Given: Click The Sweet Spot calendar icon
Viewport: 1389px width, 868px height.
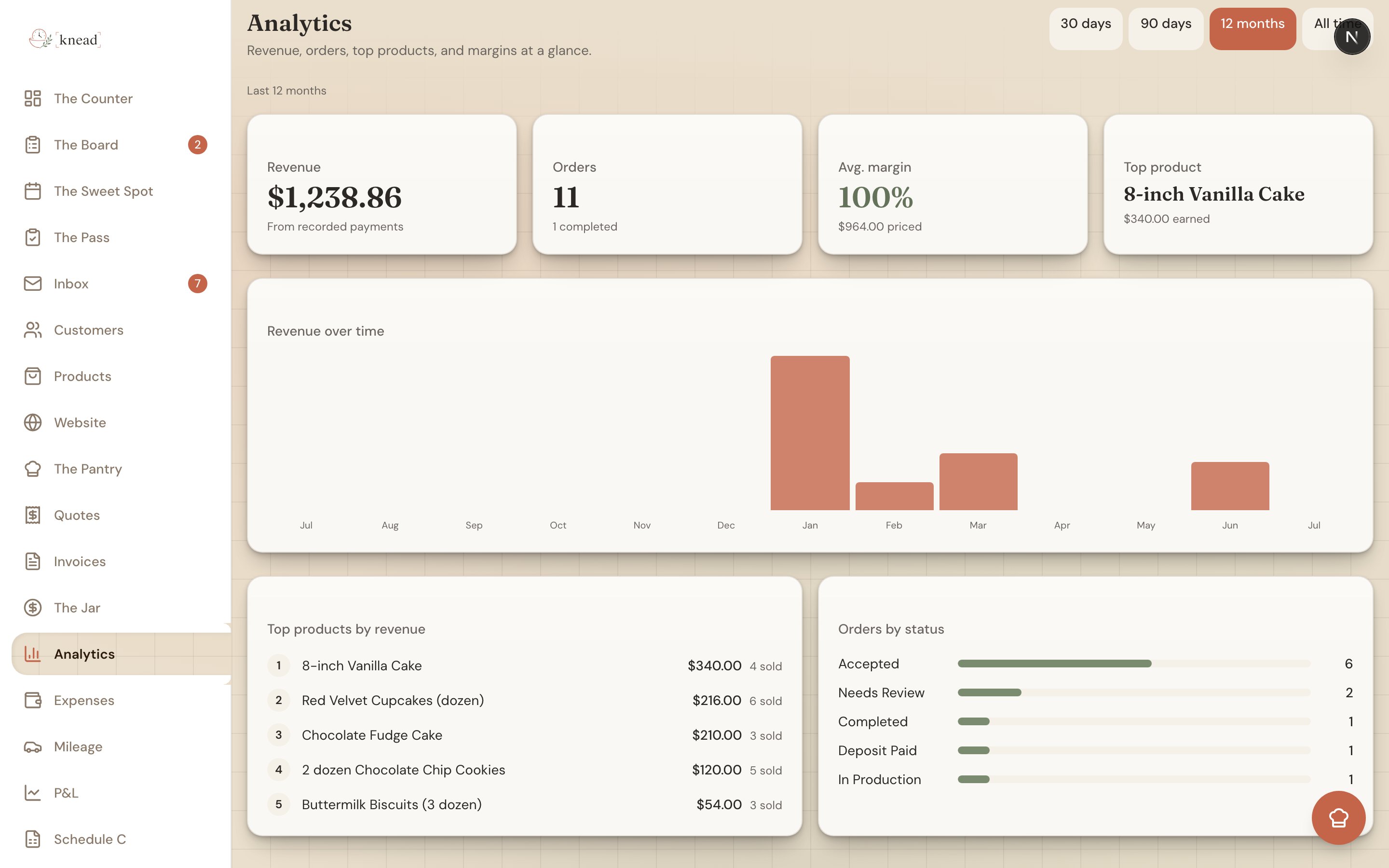Looking at the screenshot, I should point(33,191).
